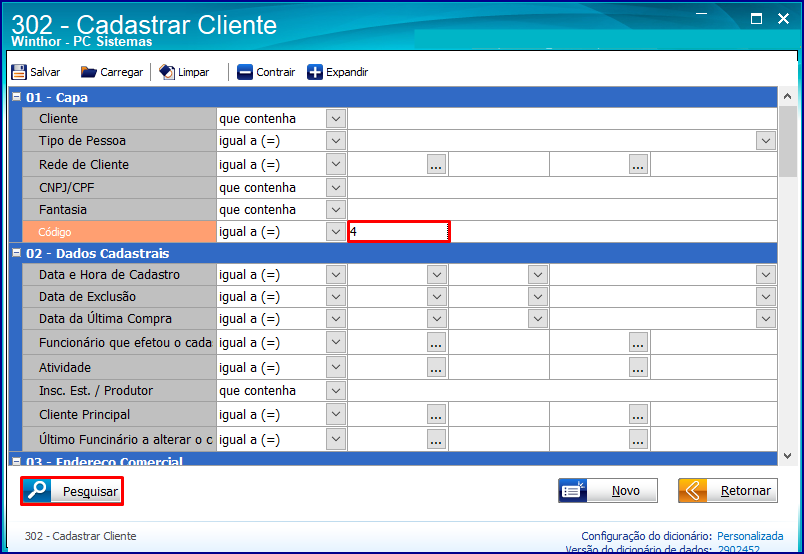Click scrollbar down arrow
This screenshot has width=804, height=554.
[788, 456]
